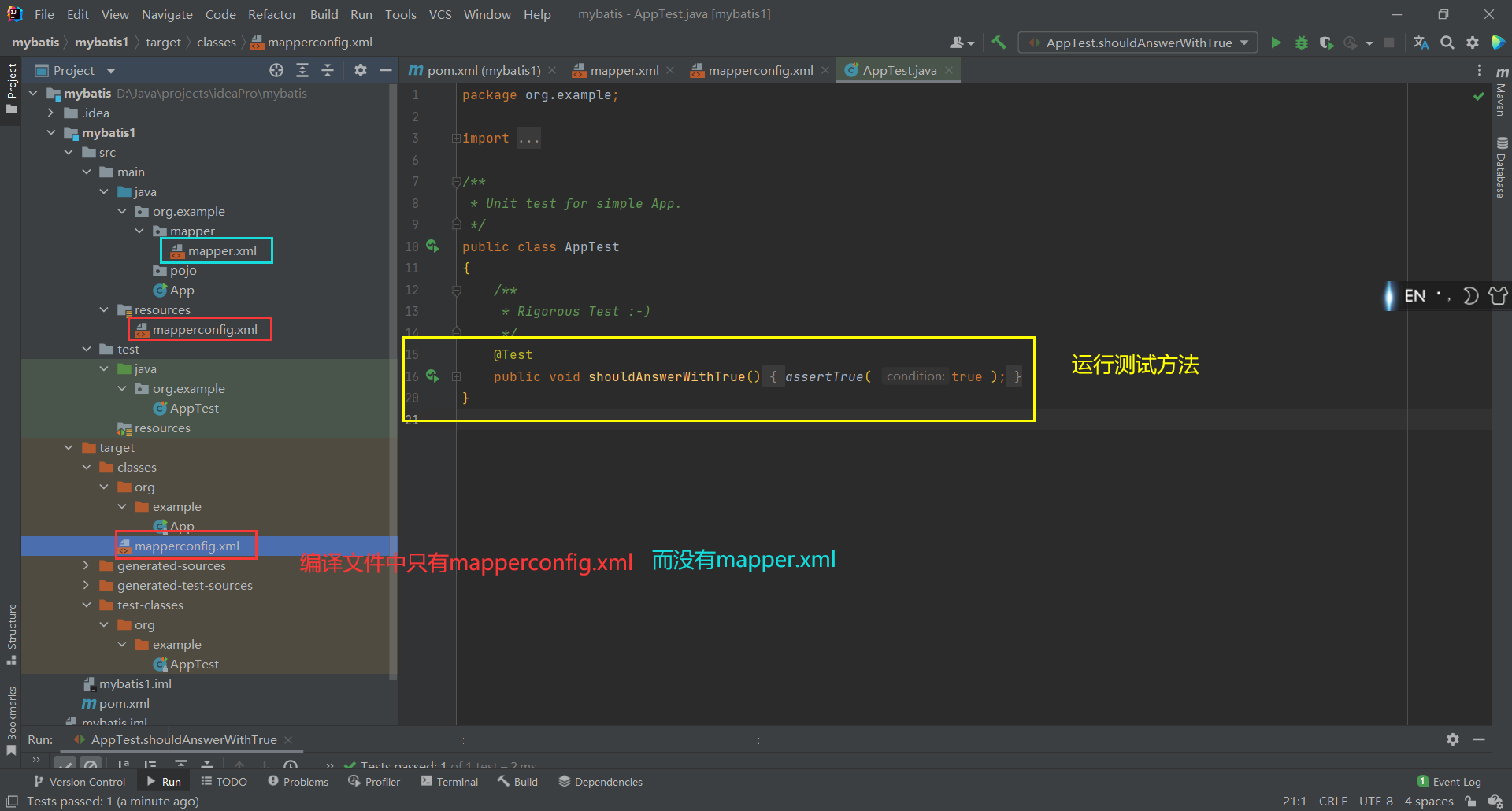1512x811 pixels.
Task: Toggle the tool window quick-access icon in the status bar
Action: pos(12,801)
